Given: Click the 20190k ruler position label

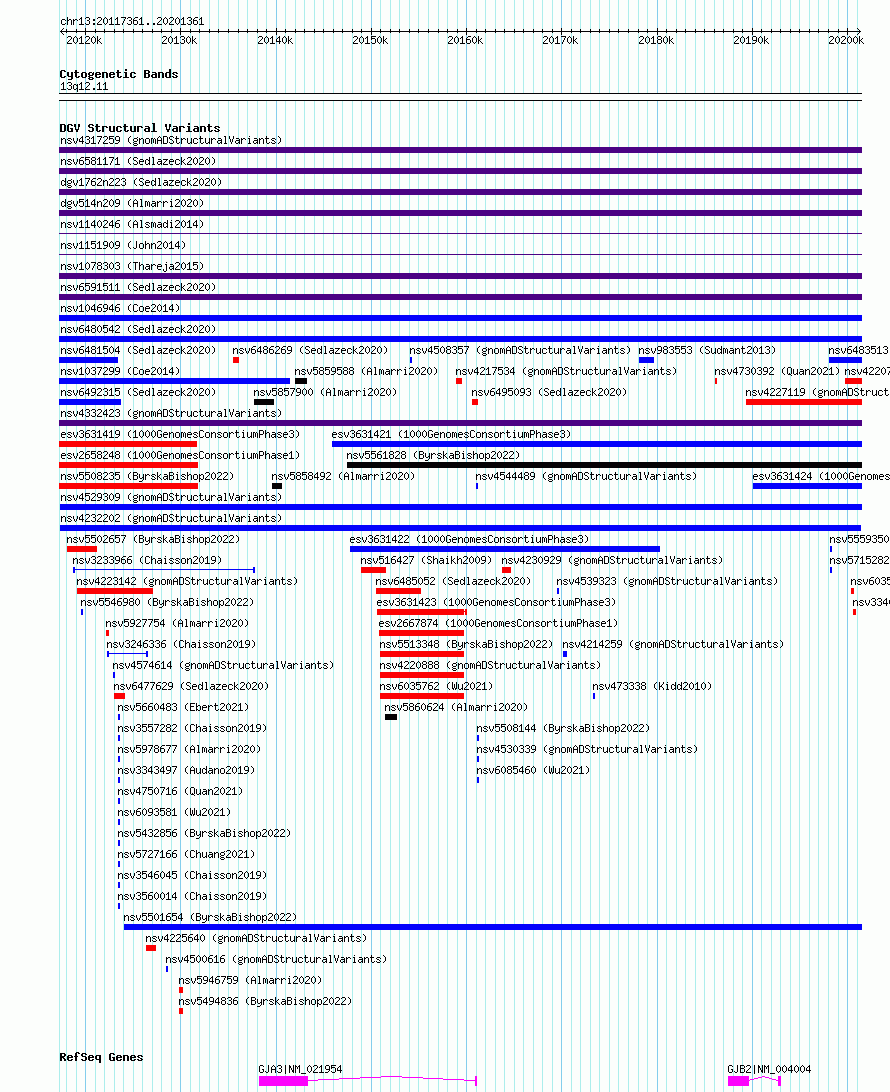Looking at the screenshot, I should click(751, 40).
